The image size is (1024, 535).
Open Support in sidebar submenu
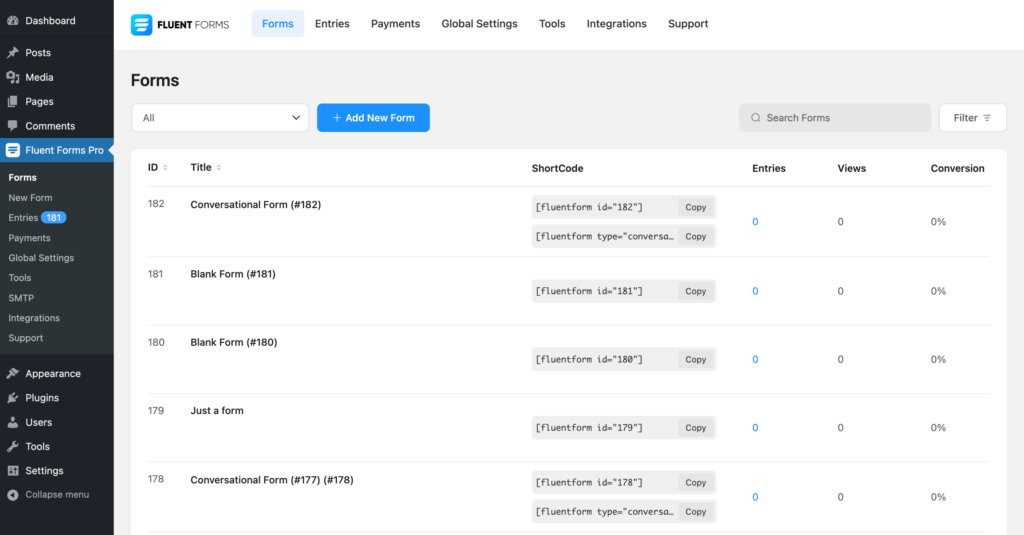pyautogui.click(x=25, y=338)
